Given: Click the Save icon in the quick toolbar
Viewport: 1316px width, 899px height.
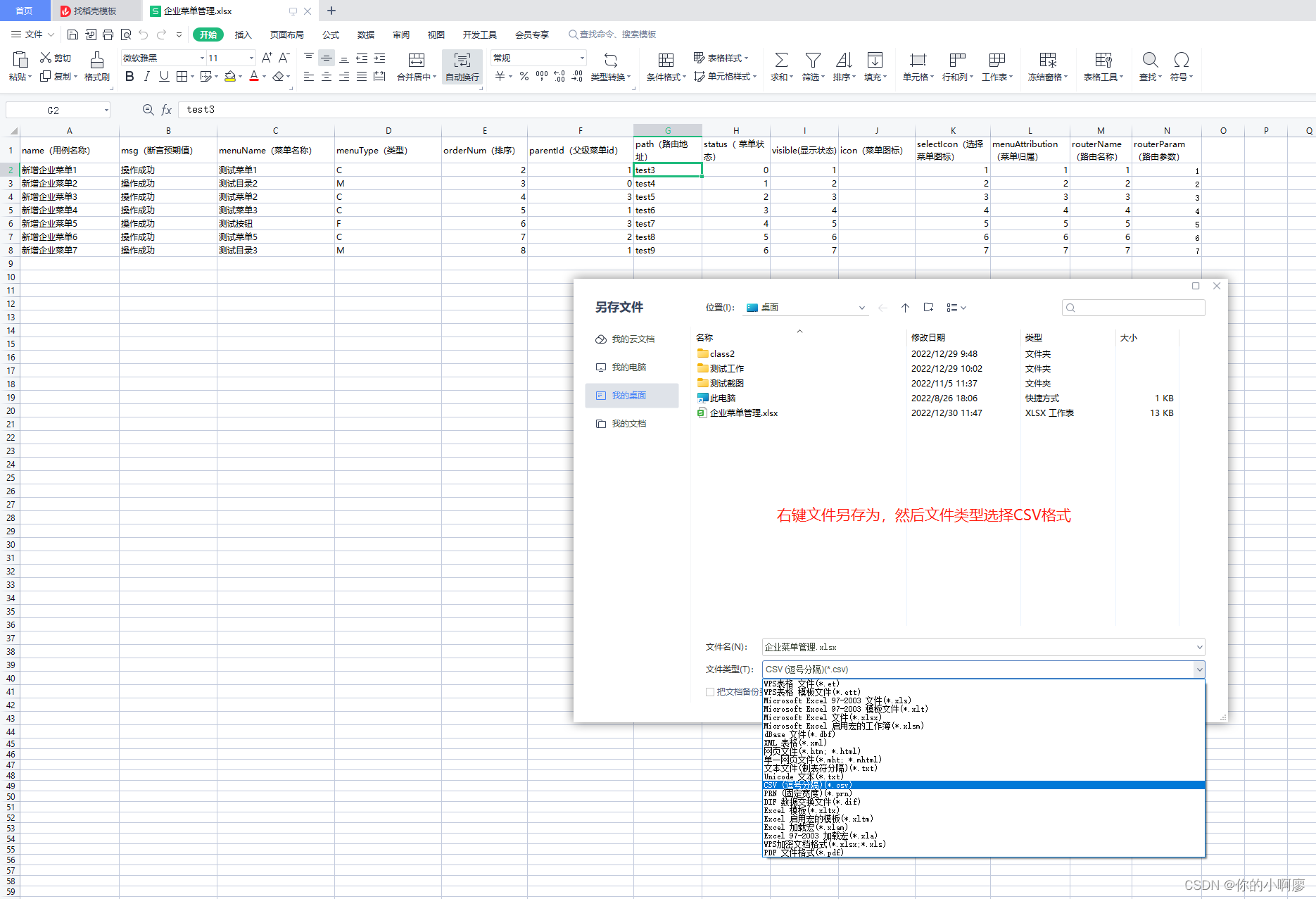Looking at the screenshot, I should click(72, 34).
